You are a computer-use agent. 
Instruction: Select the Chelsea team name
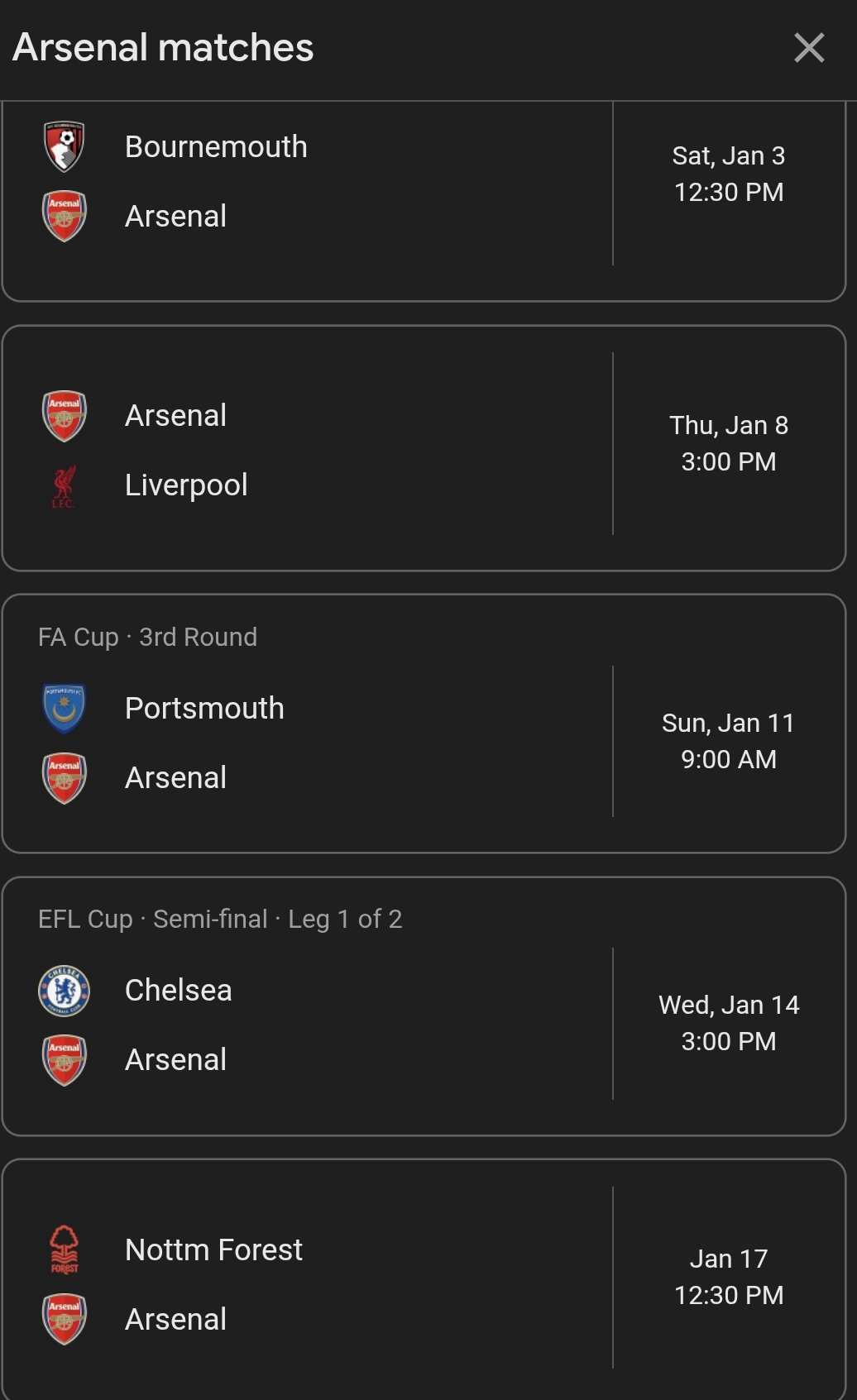(178, 991)
